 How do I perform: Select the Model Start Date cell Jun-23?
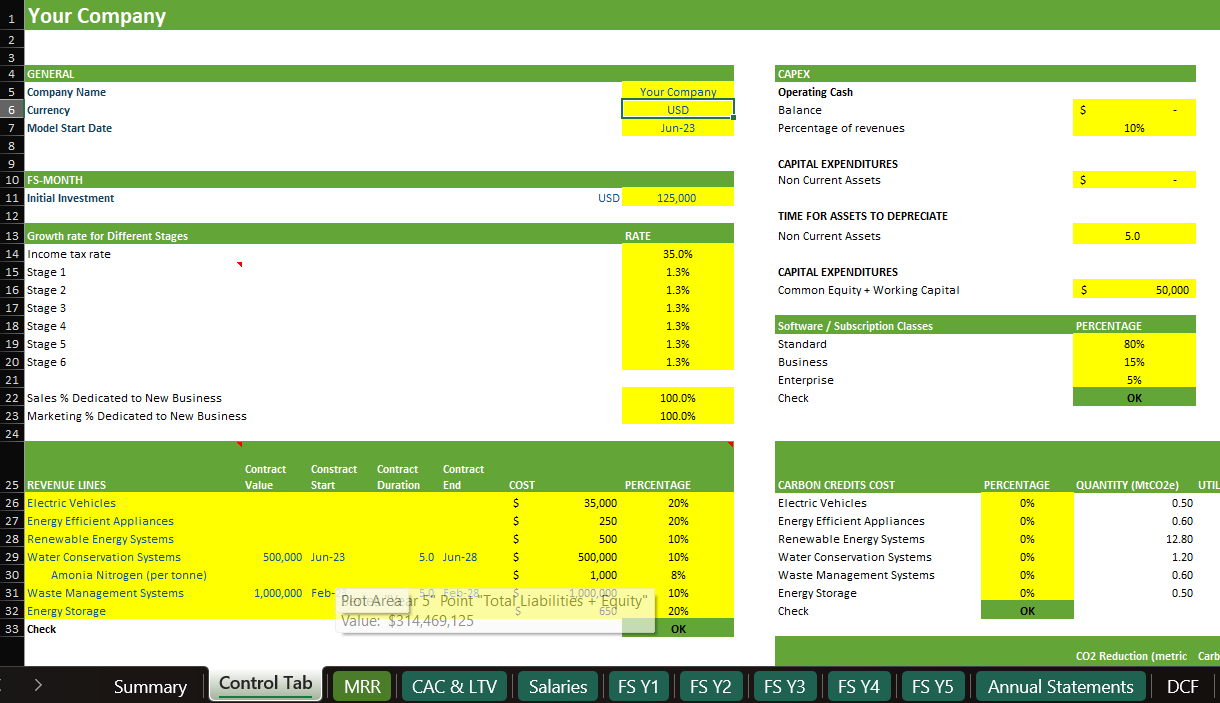pos(677,128)
